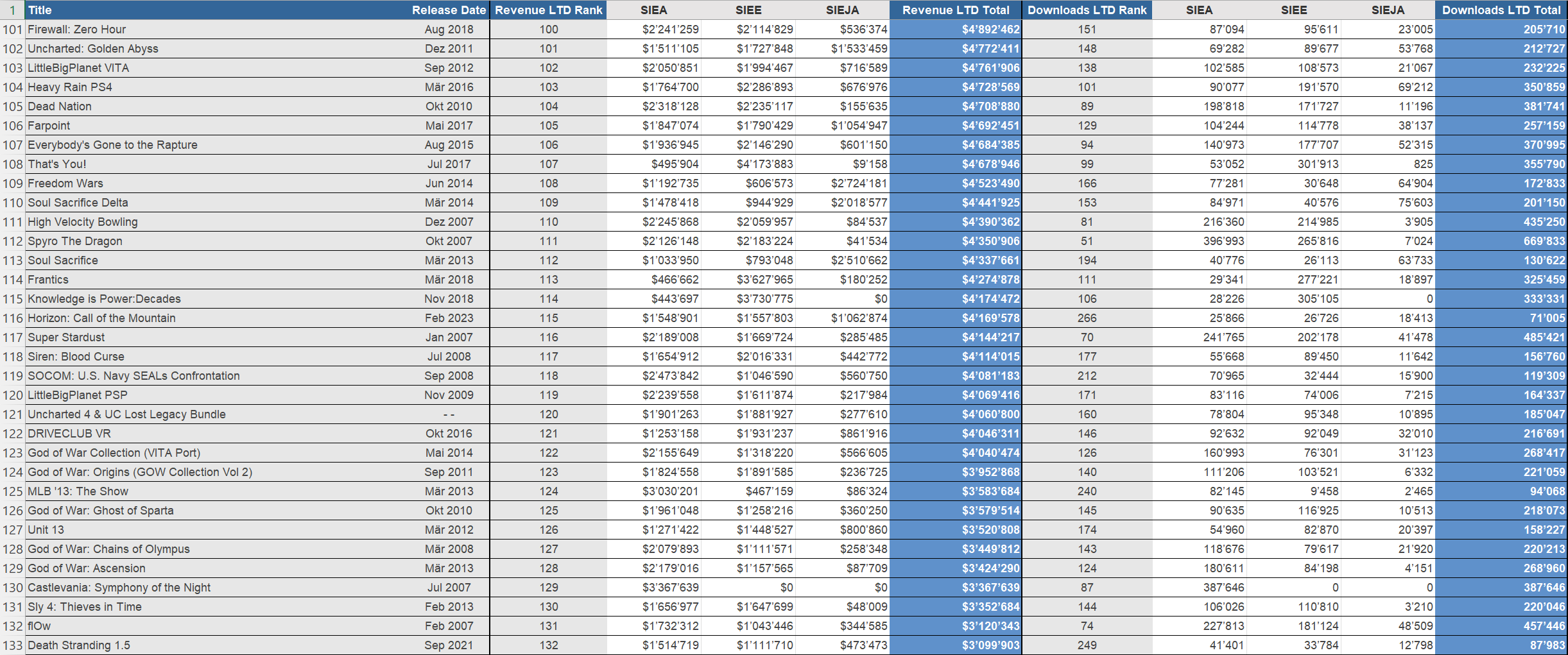The height and width of the screenshot is (655, 1568).
Task: Select the Revenue LTD Rank header cell
Action: (549, 10)
